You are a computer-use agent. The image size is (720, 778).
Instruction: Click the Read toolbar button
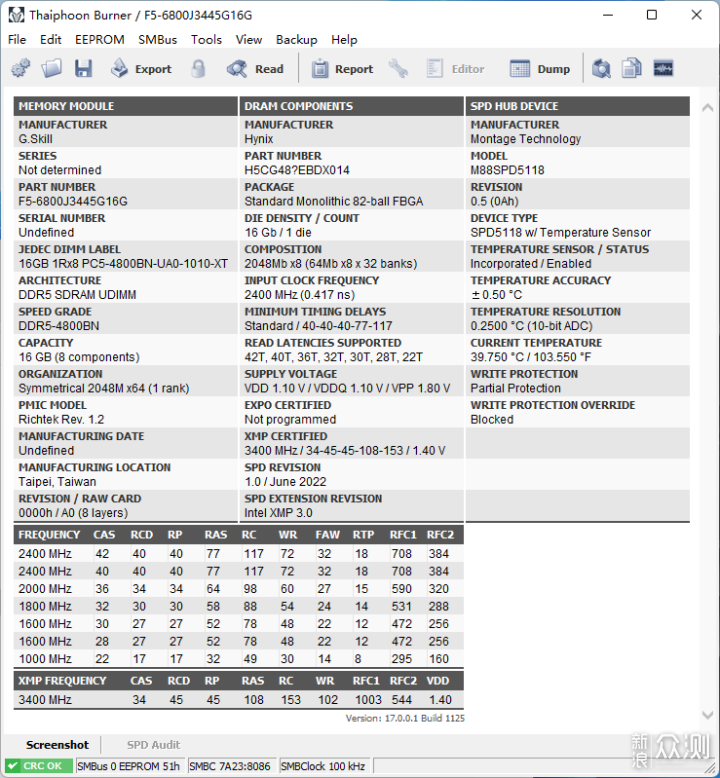click(255, 68)
